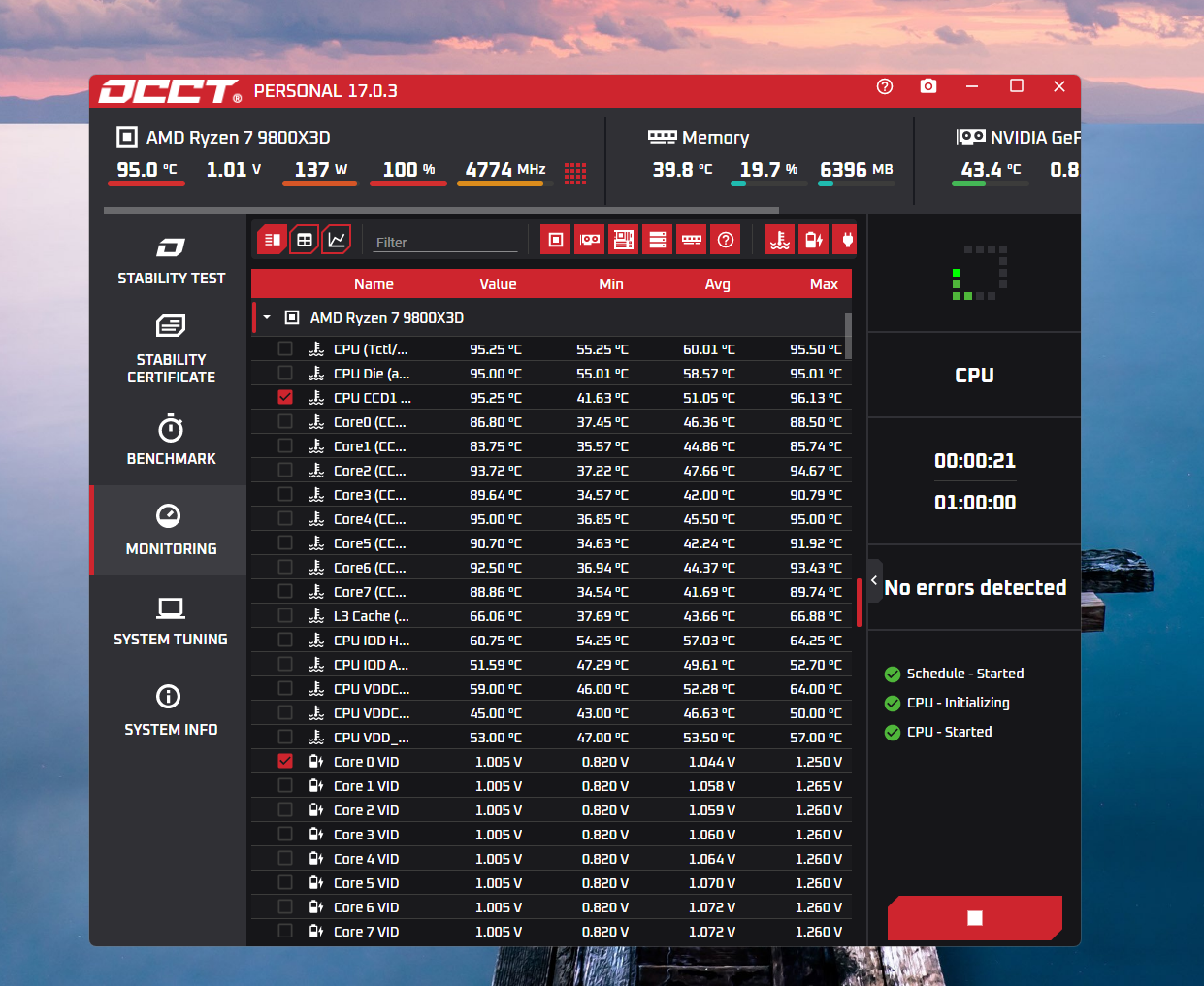The image size is (1204, 986).
Task: Toggle unknown sensors filter icon
Action: (726, 240)
